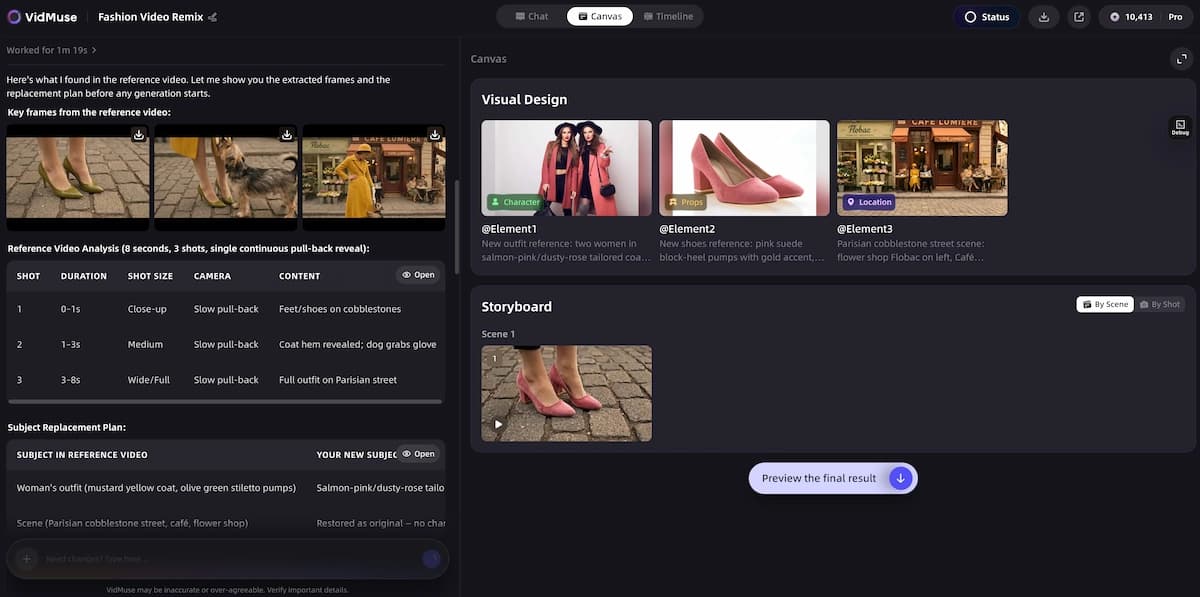Click the 'Close-up' shot size cell

tap(147, 309)
